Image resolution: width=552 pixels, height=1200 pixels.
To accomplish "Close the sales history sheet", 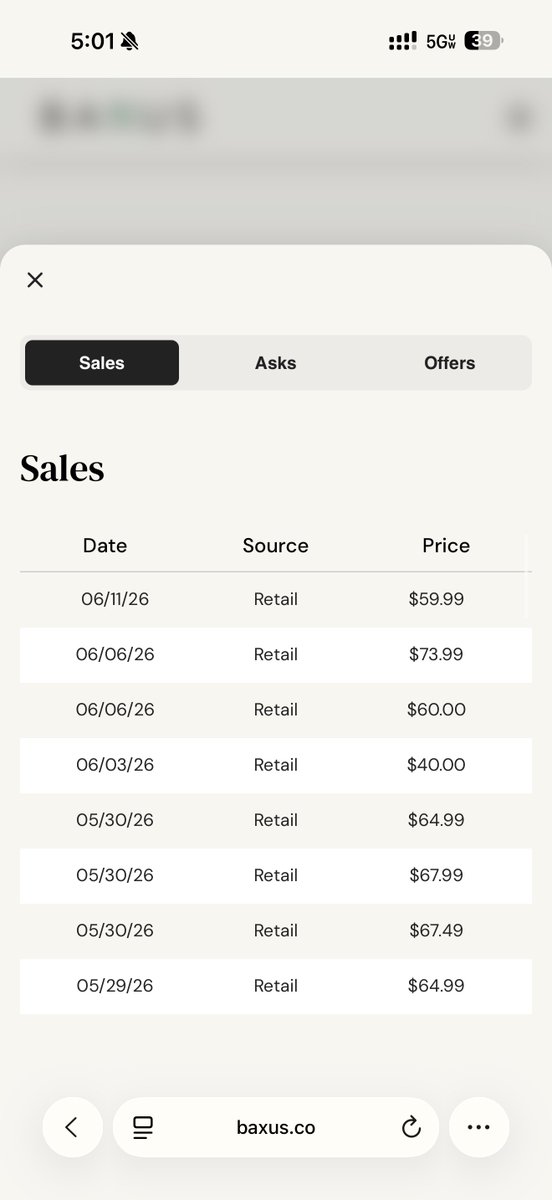I will click(35, 280).
